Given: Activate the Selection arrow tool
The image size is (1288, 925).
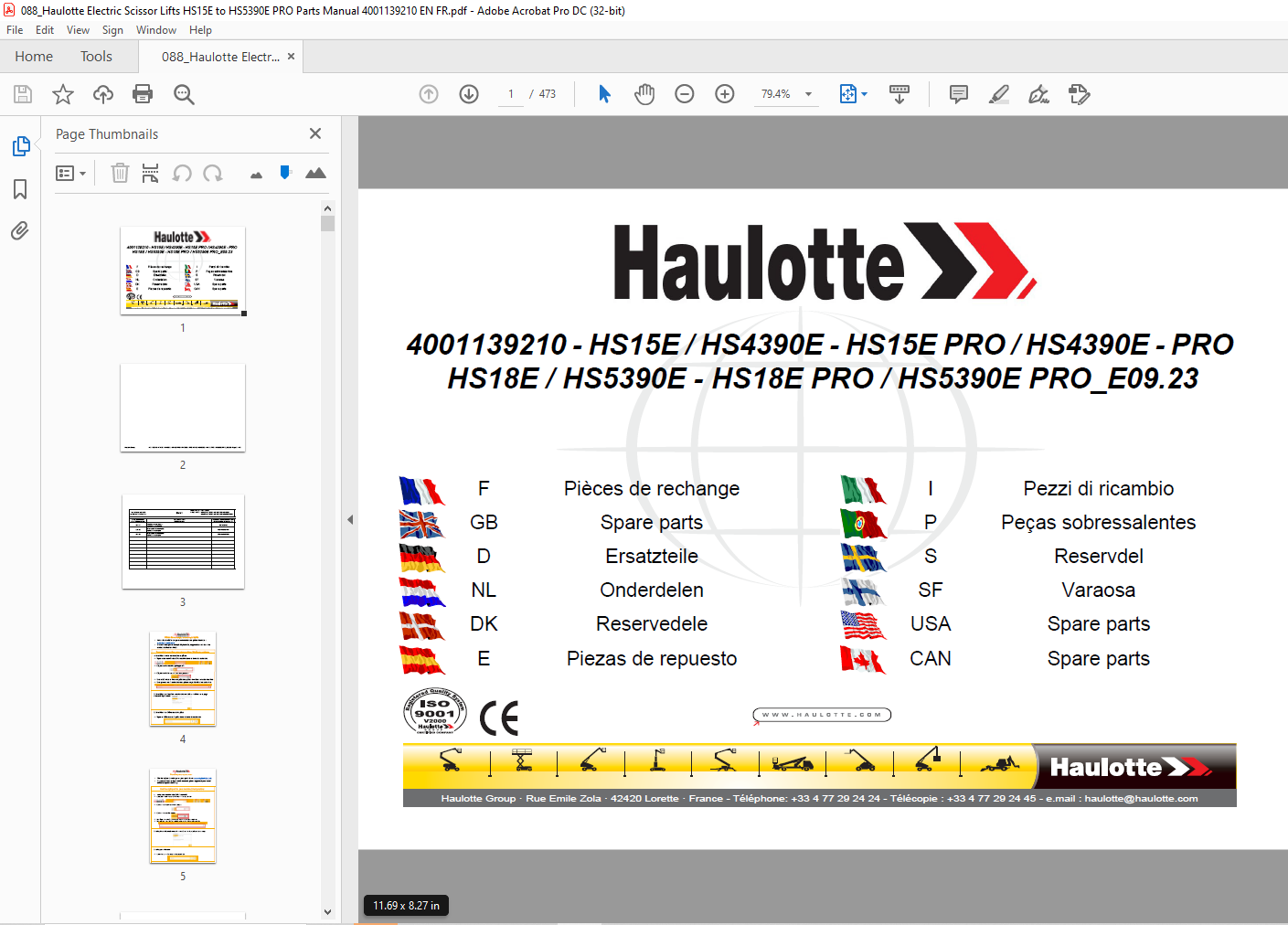Looking at the screenshot, I should click(x=604, y=94).
